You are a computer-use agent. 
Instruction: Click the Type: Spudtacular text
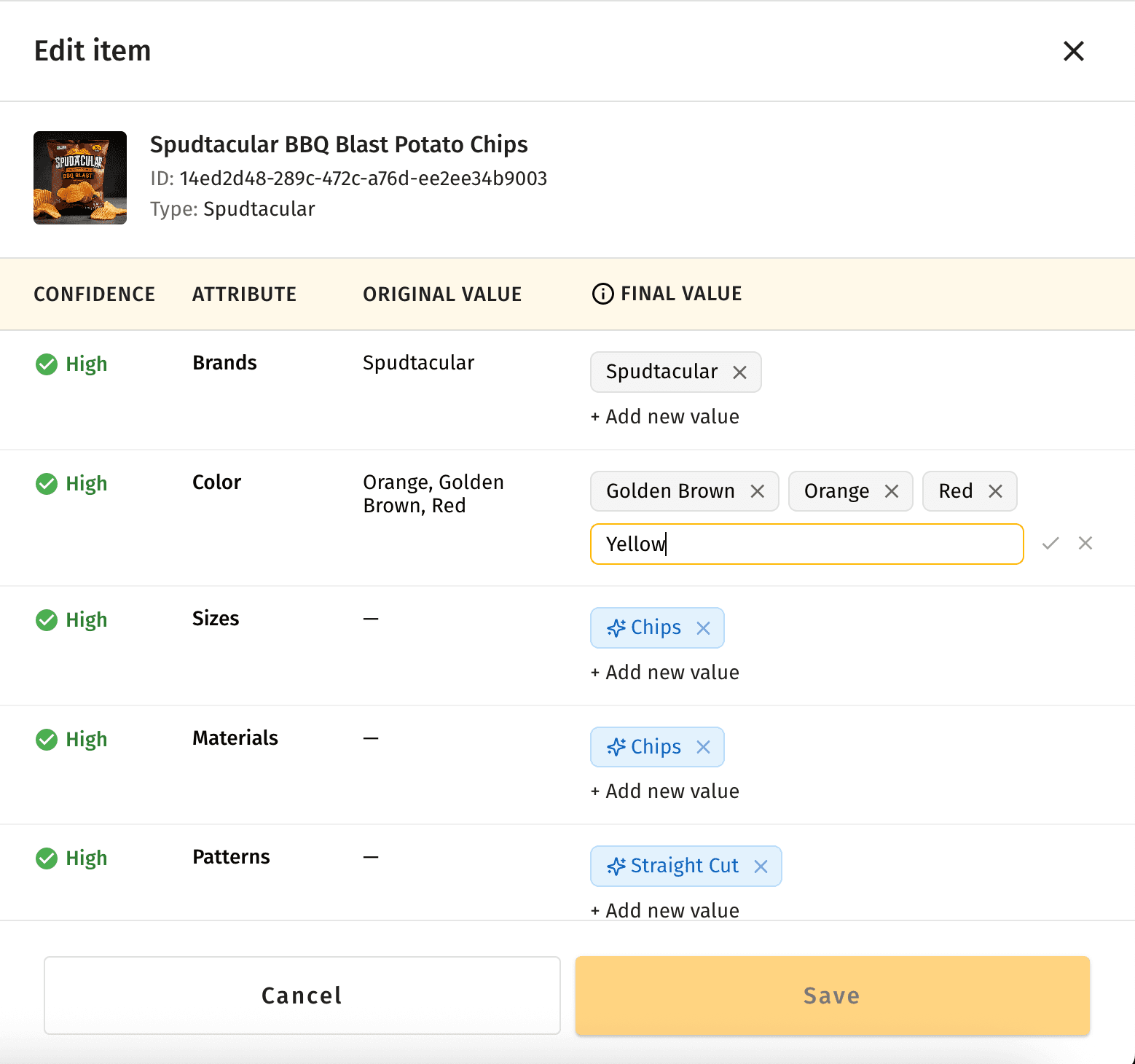pos(232,209)
